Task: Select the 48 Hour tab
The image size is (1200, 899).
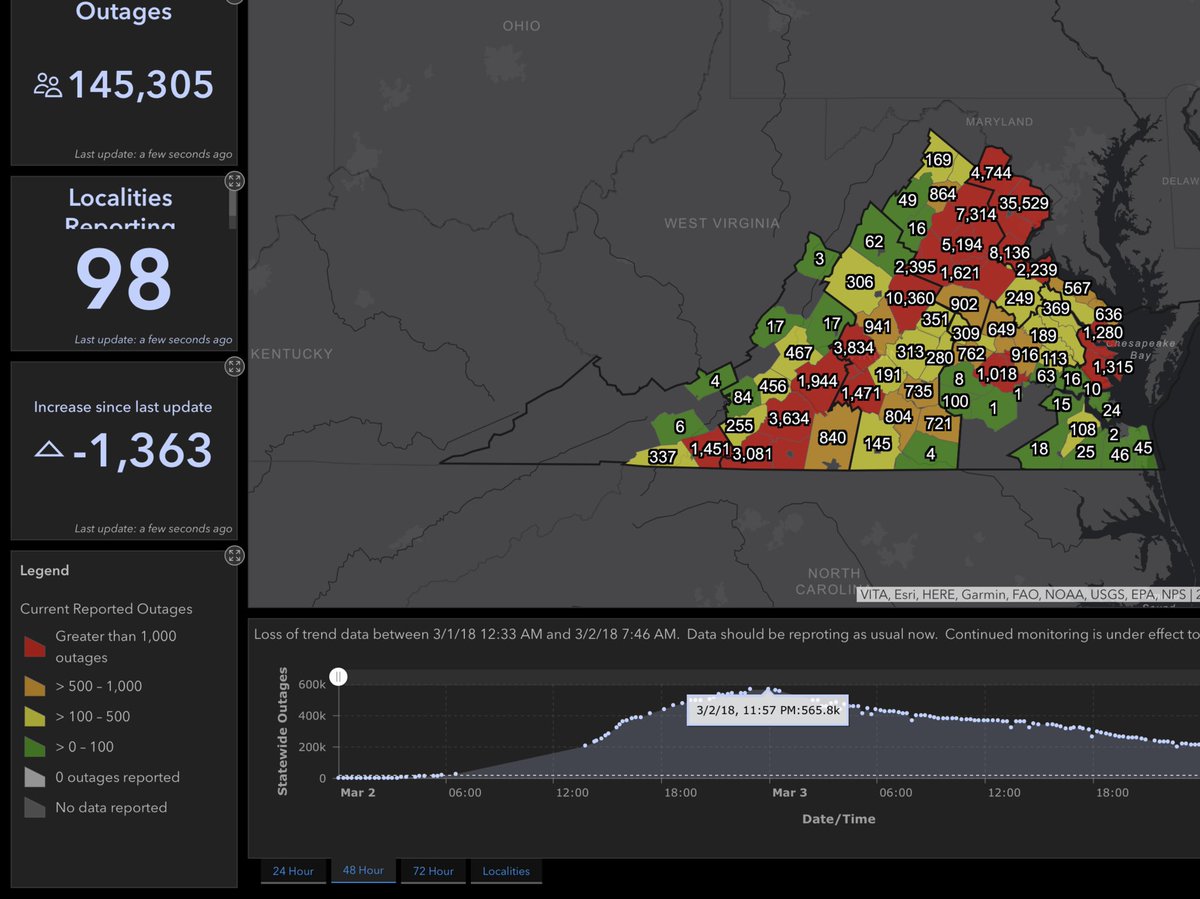Action: point(363,870)
